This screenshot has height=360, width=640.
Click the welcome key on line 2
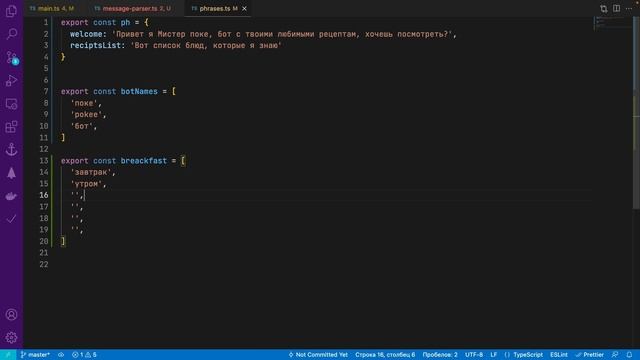pos(86,34)
